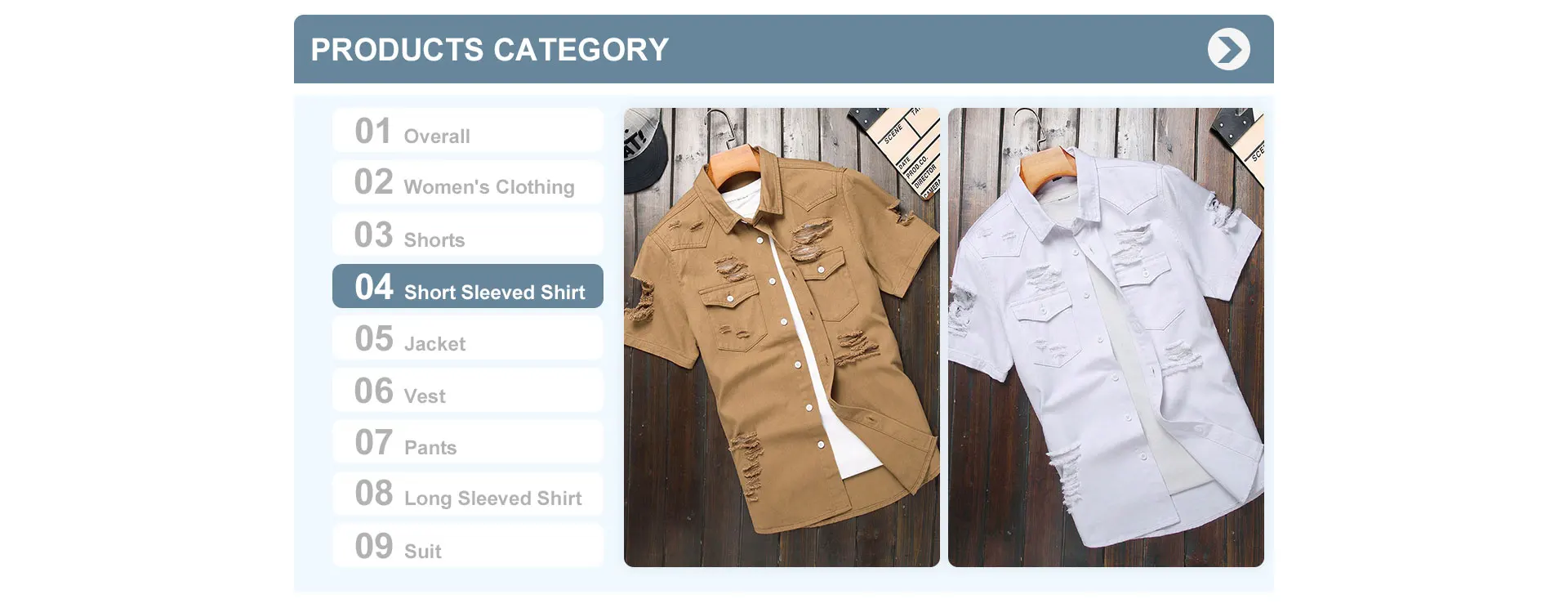Click the number 04 in active category
The width and height of the screenshot is (1568, 608).
pyautogui.click(x=374, y=287)
